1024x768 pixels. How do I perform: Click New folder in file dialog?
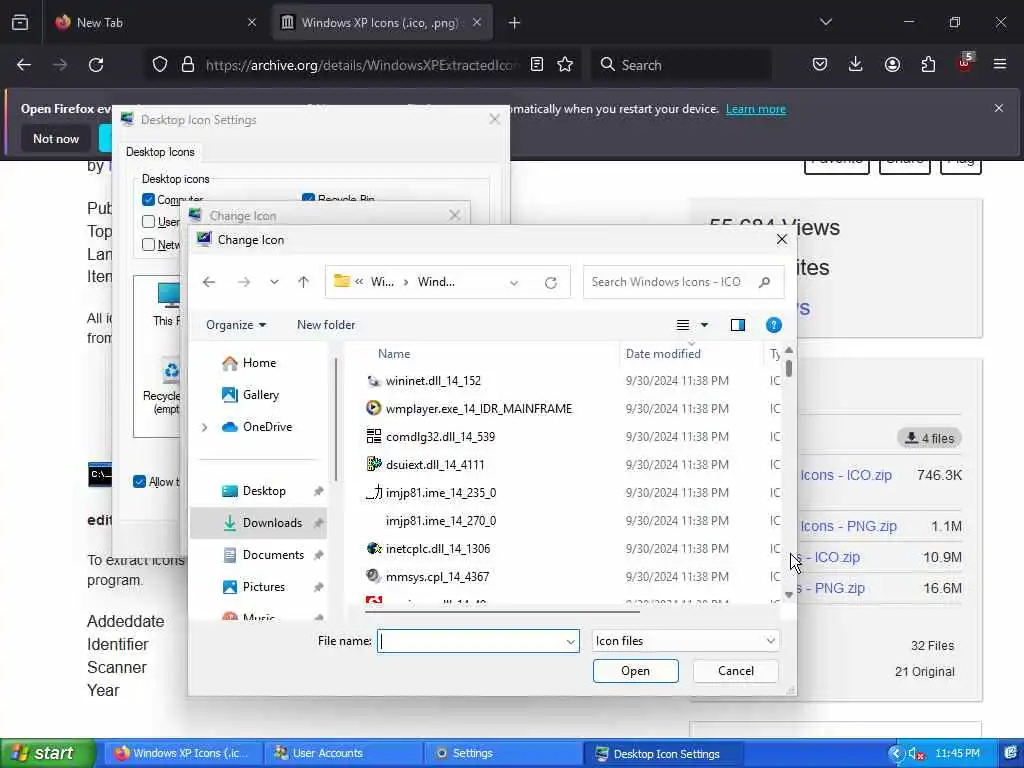[326, 325]
